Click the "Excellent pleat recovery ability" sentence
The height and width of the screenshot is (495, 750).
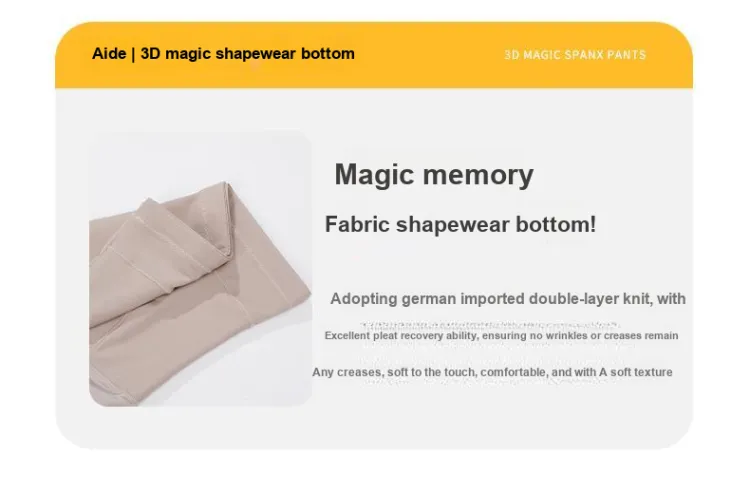click(x=501, y=336)
